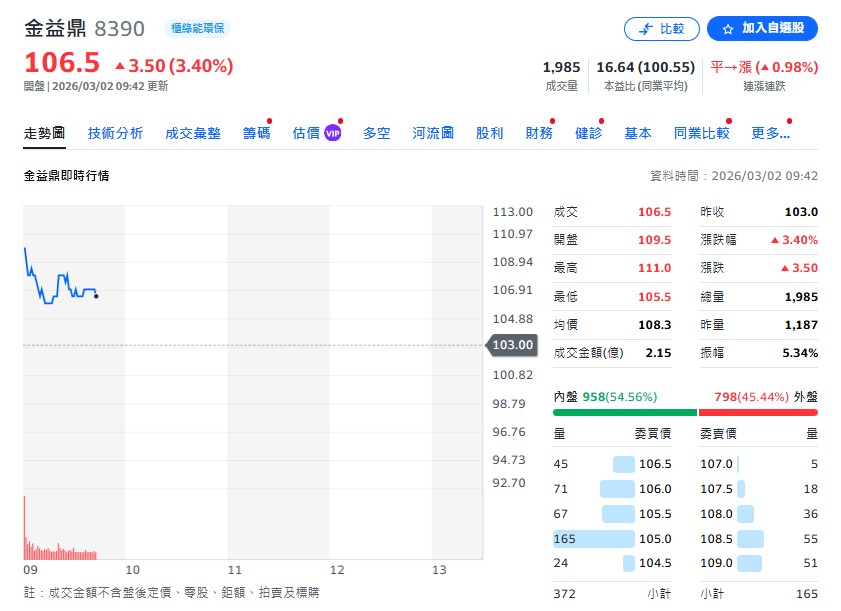
Task: Toggle the 走勢圖 view tab
Action: coord(44,130)
